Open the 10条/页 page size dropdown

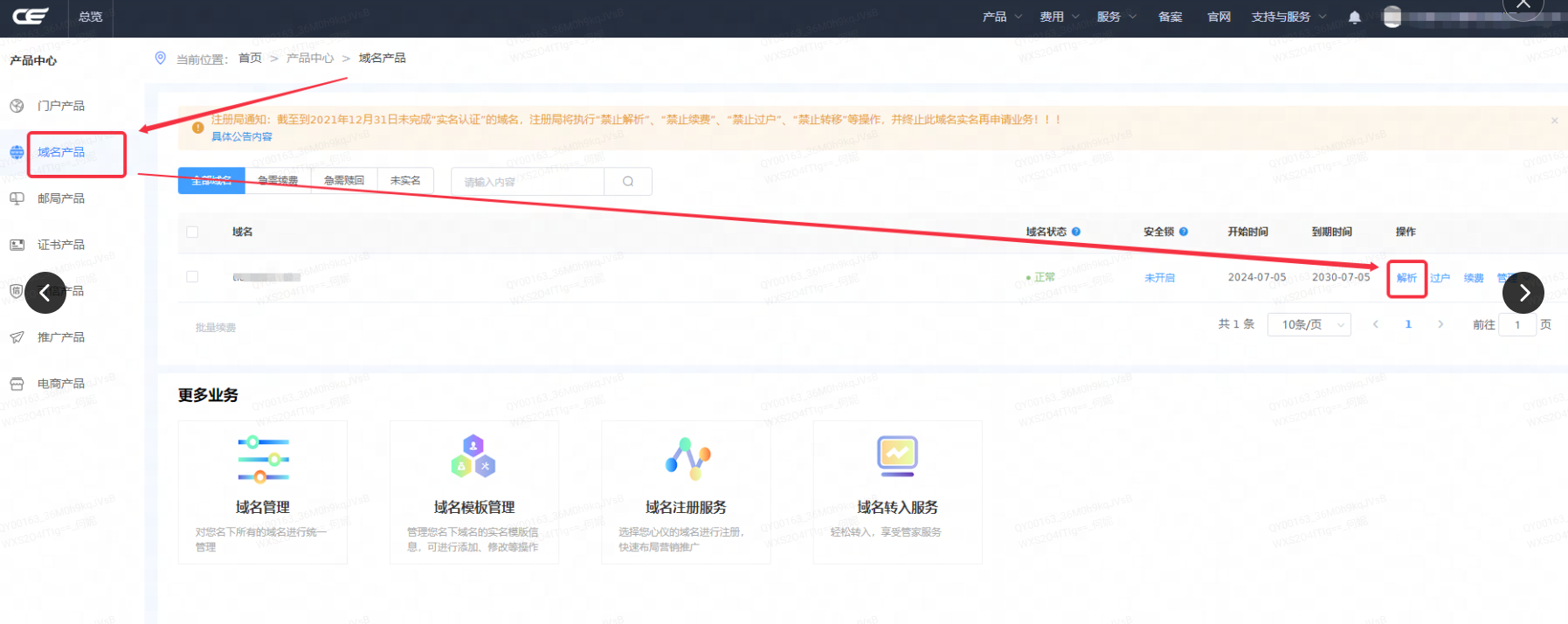pos(1309,324)
